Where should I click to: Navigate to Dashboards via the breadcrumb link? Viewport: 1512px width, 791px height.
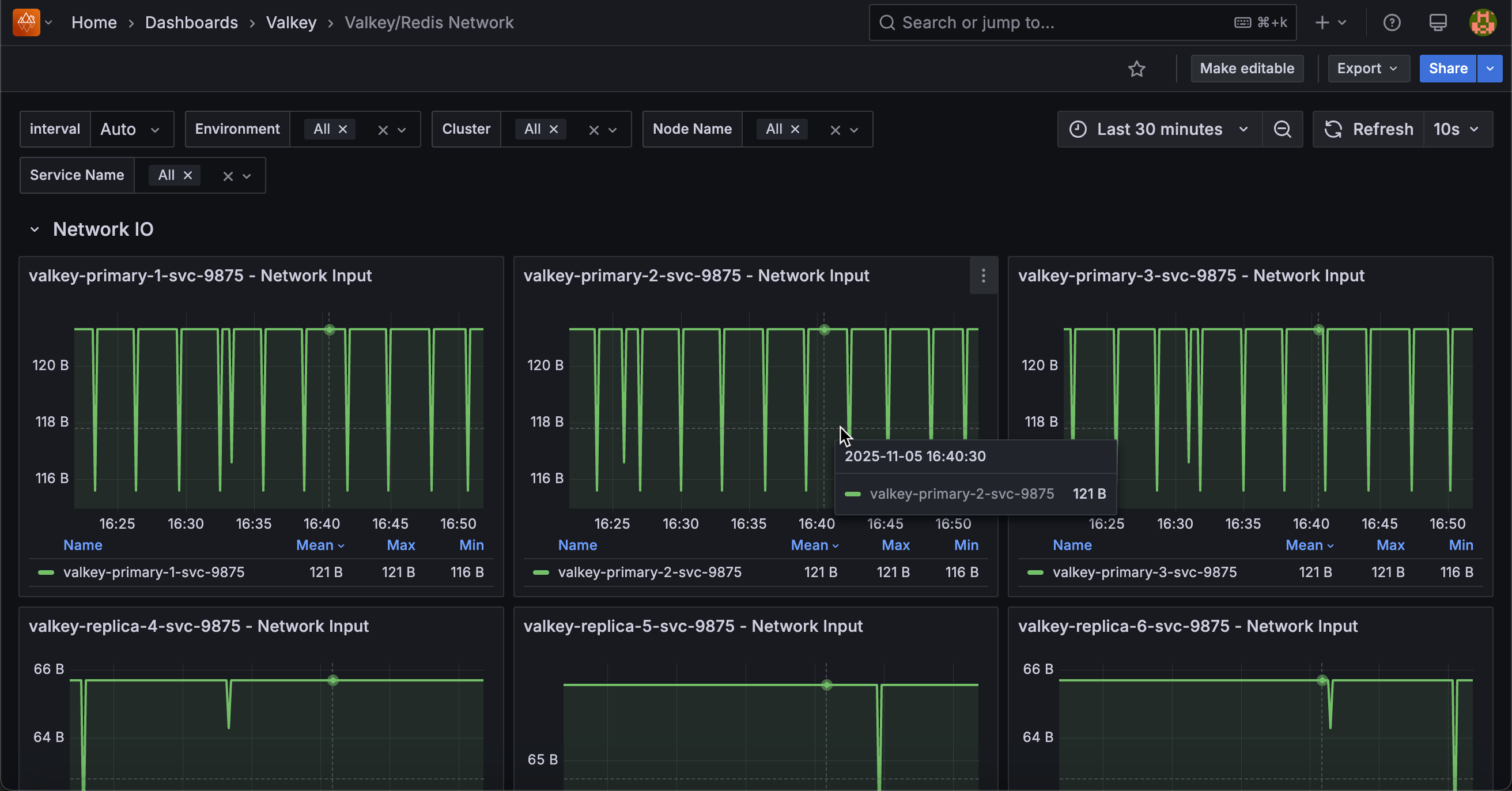(x=191, y=22)
